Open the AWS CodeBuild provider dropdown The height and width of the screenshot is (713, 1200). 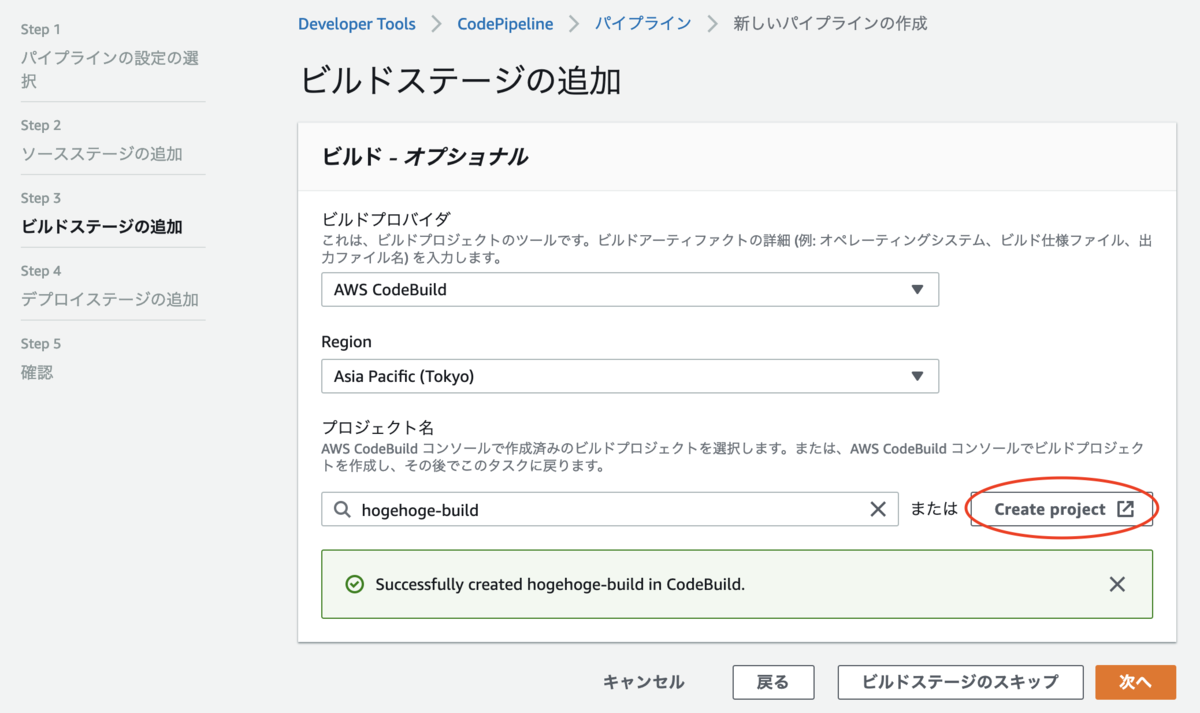630,290
